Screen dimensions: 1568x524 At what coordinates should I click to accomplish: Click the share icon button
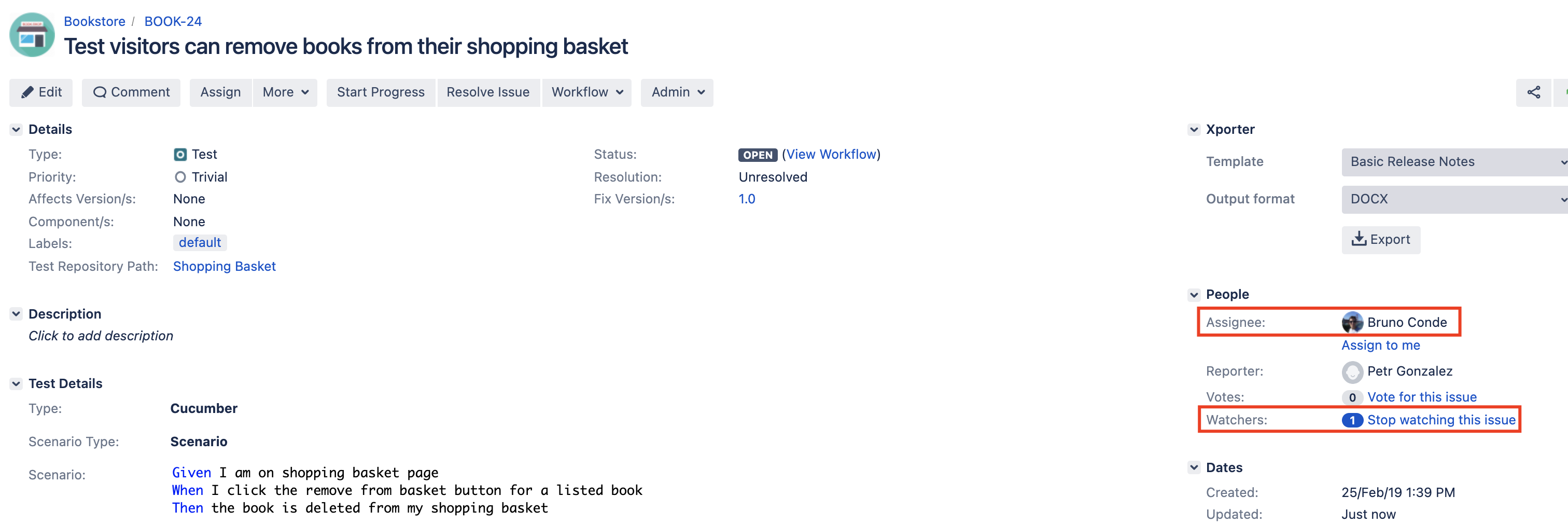[1533, 93]
